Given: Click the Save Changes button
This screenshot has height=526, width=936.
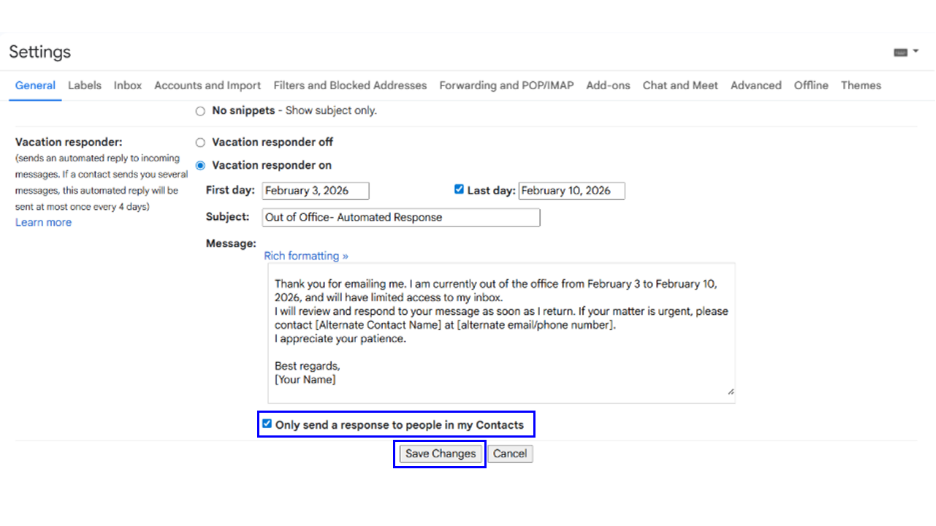Looking at the screenshot, I should (x=440, y=454).
